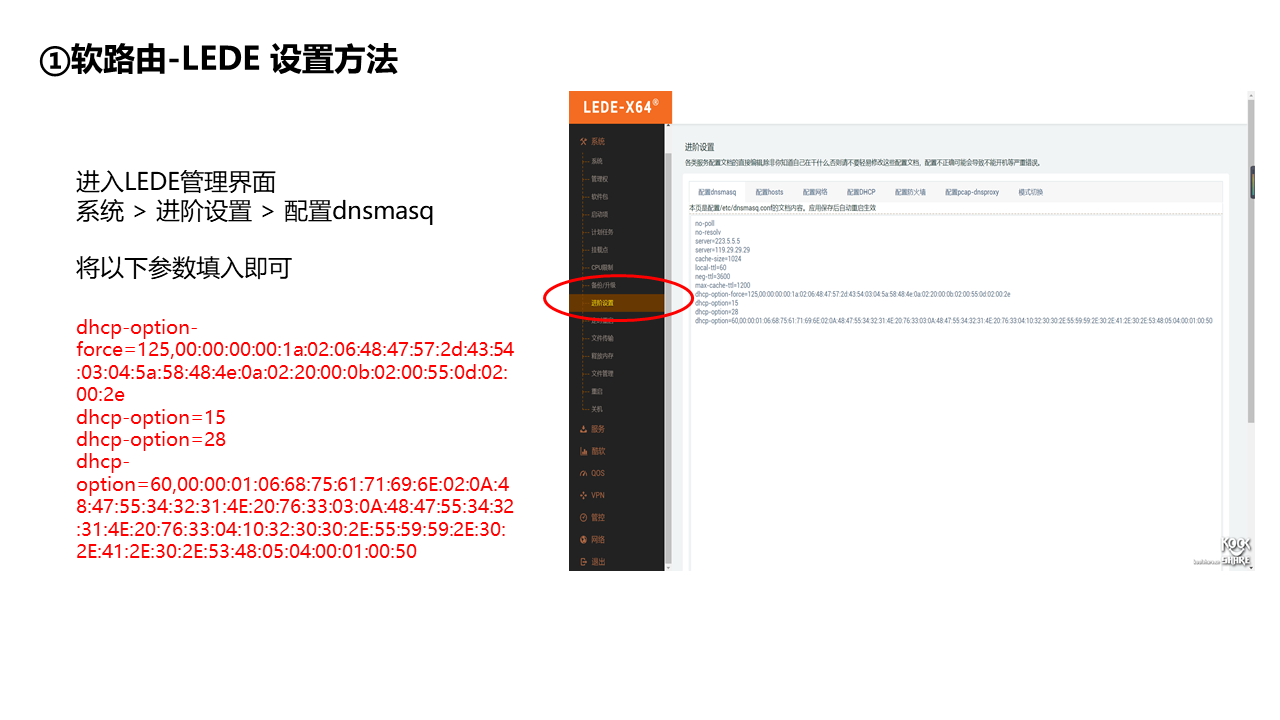Switch to the 模式切换 tab
Screen dimensions: 1280x720
pos(1030,192)
